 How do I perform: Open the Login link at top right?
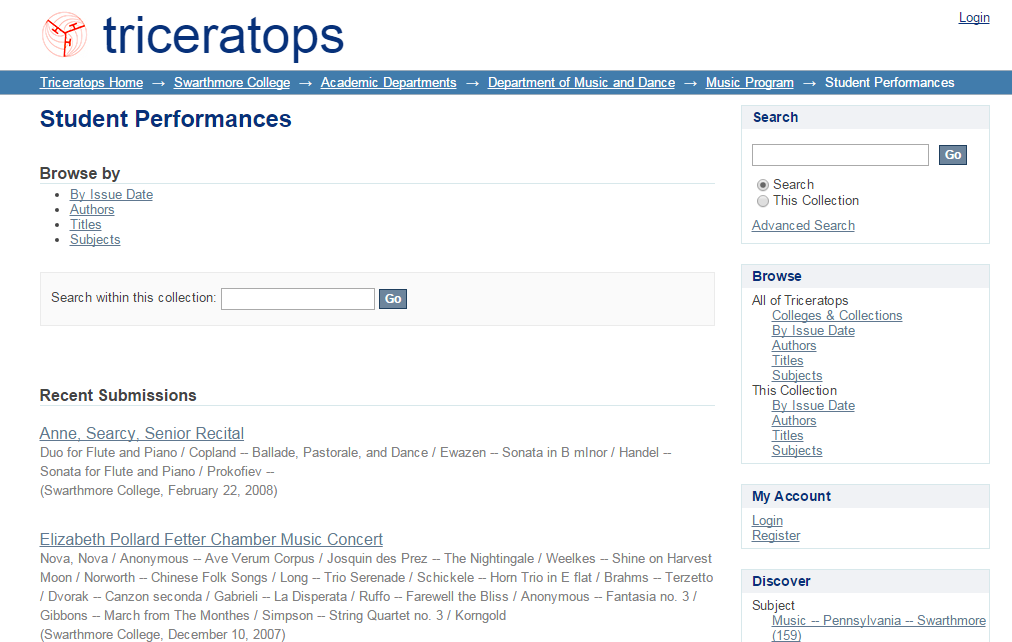point(974,17)
